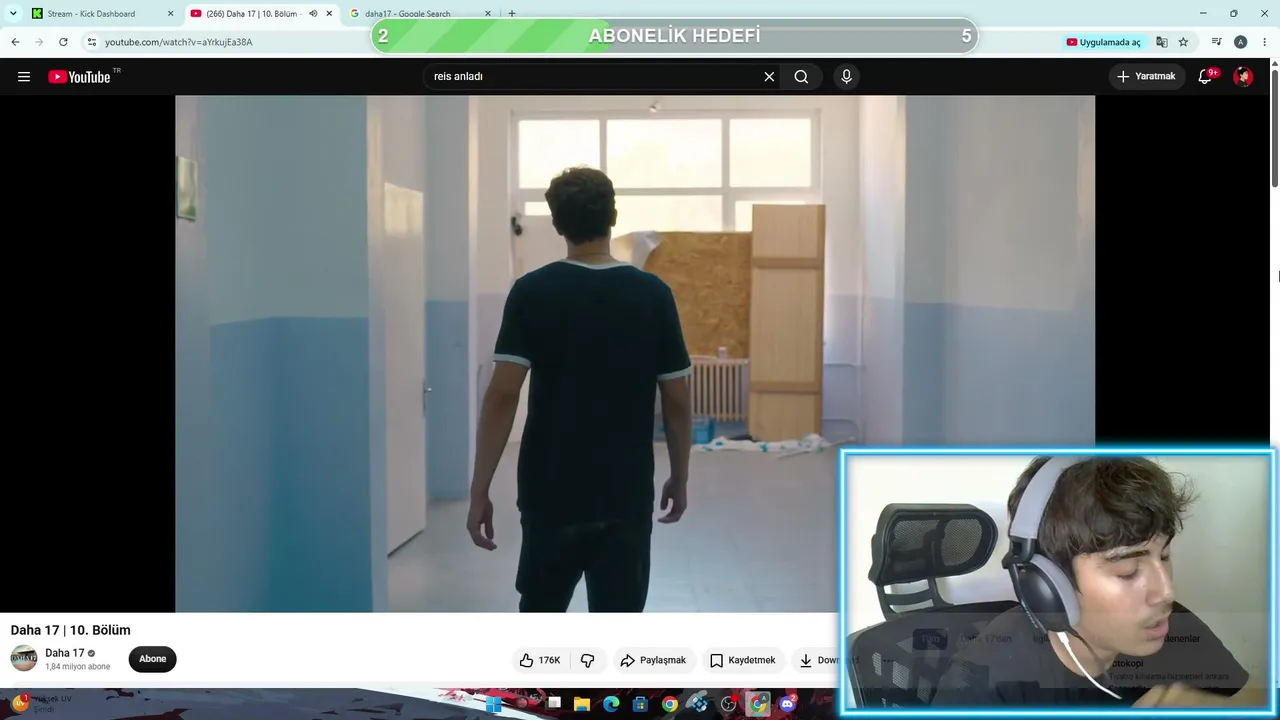The width and height of the screenshot is (1280, 720).
Task: Run the YouTube search magnifier button
Action: (x=801, y=77)
